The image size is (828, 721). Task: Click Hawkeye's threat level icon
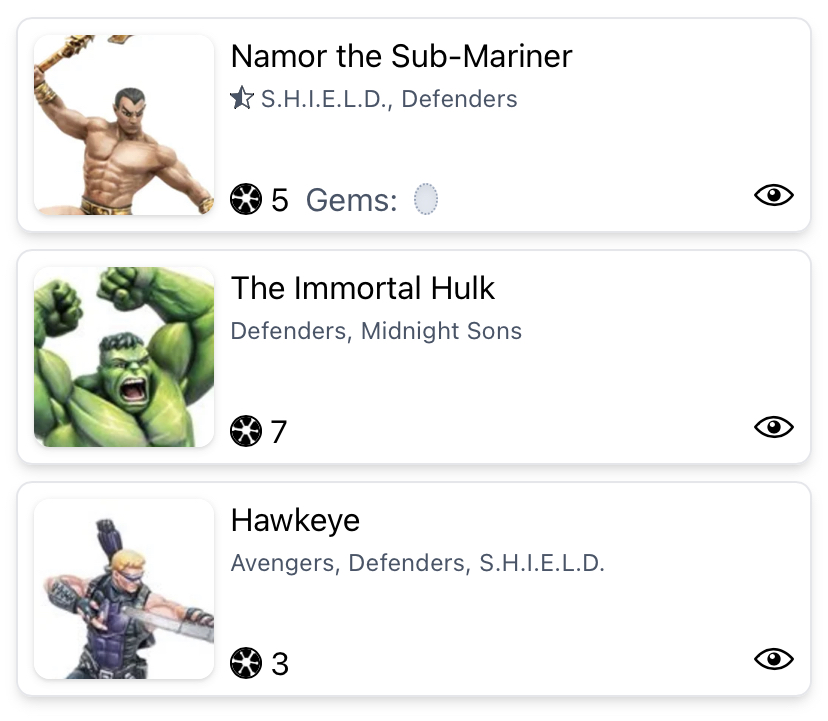pyautogui.click(x=245, y=663)
